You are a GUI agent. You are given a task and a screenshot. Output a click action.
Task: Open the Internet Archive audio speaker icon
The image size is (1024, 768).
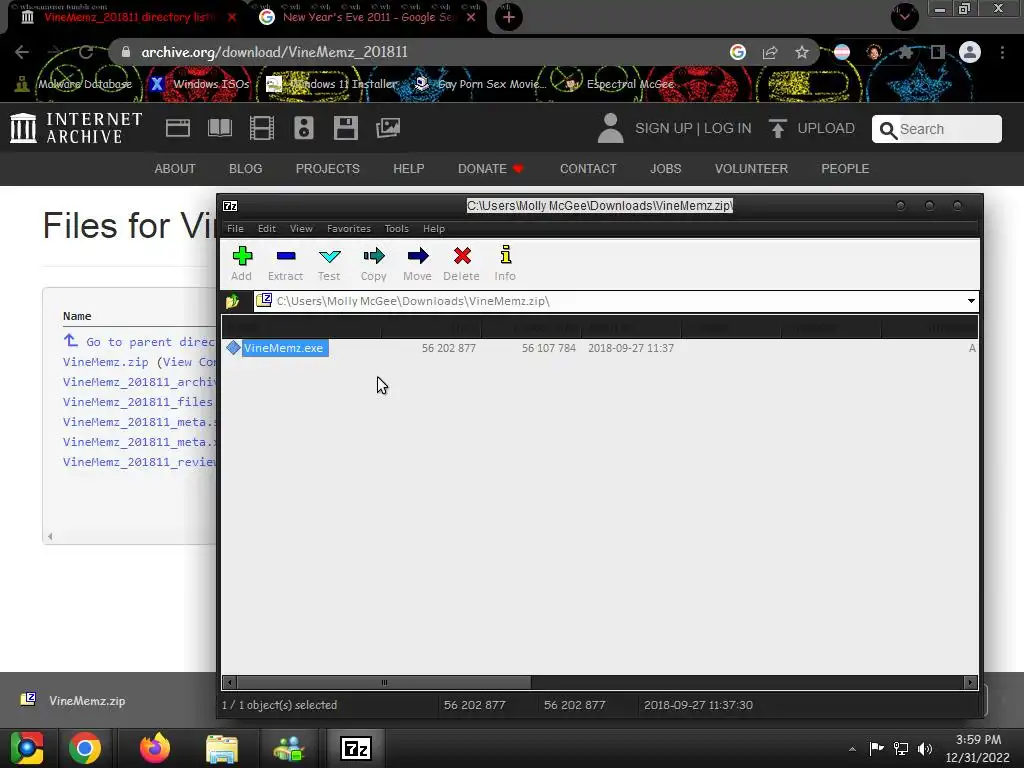[x=304, y=128]
